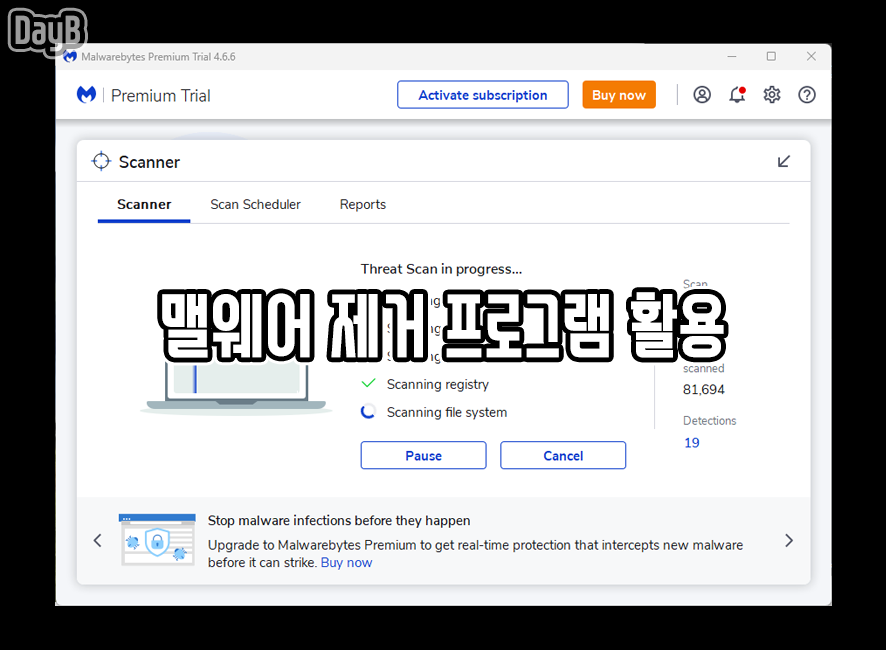
Task: Open the notifications bell with red badge
Action: (x=737, y=95)
